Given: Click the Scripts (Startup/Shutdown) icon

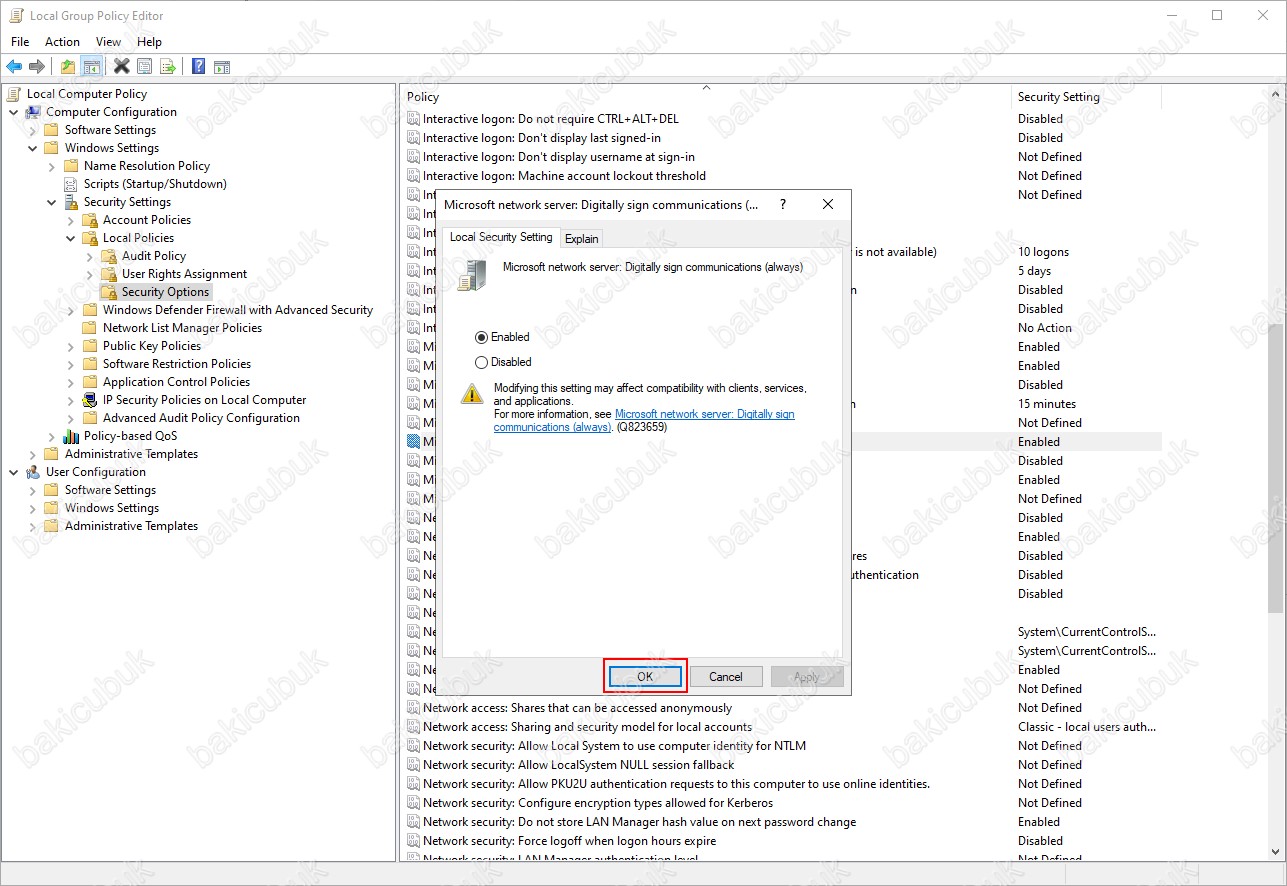Looking at the screenshot, I should coord(71,184).
